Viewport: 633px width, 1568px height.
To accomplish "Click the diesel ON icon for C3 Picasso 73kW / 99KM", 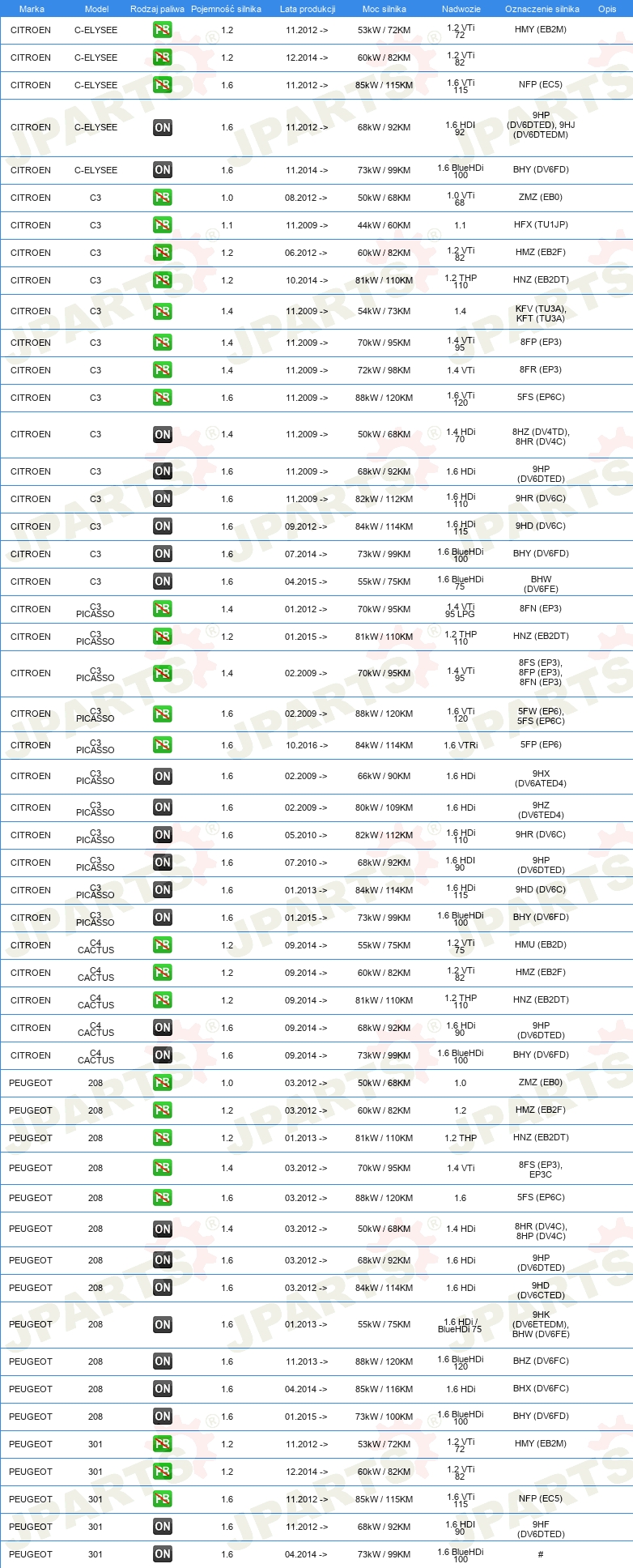I will (163, 918).
